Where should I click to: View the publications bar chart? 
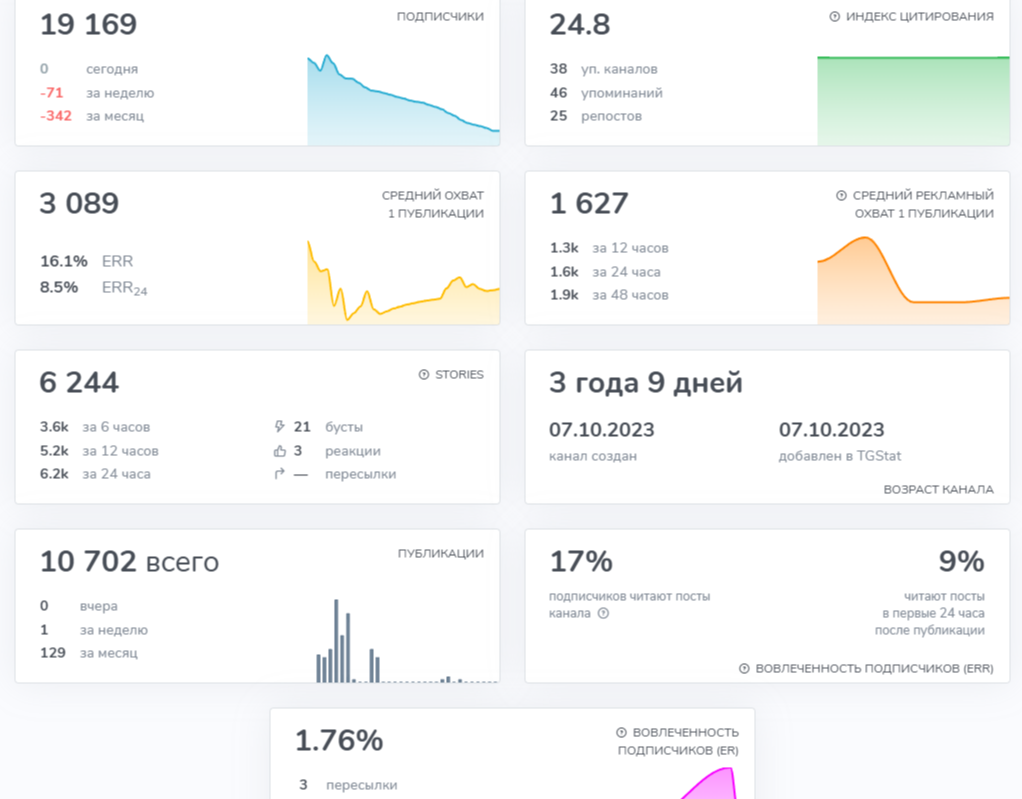click(407, 641)
